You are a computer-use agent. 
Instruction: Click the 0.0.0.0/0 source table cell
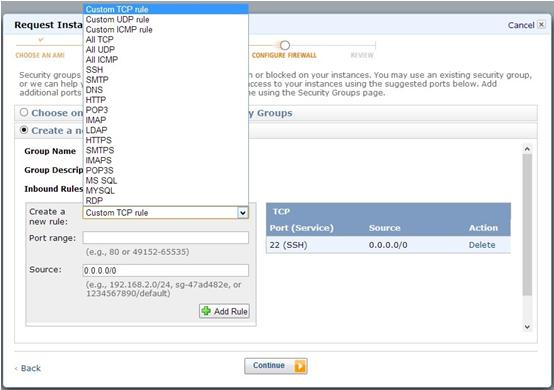pos(388,245)
